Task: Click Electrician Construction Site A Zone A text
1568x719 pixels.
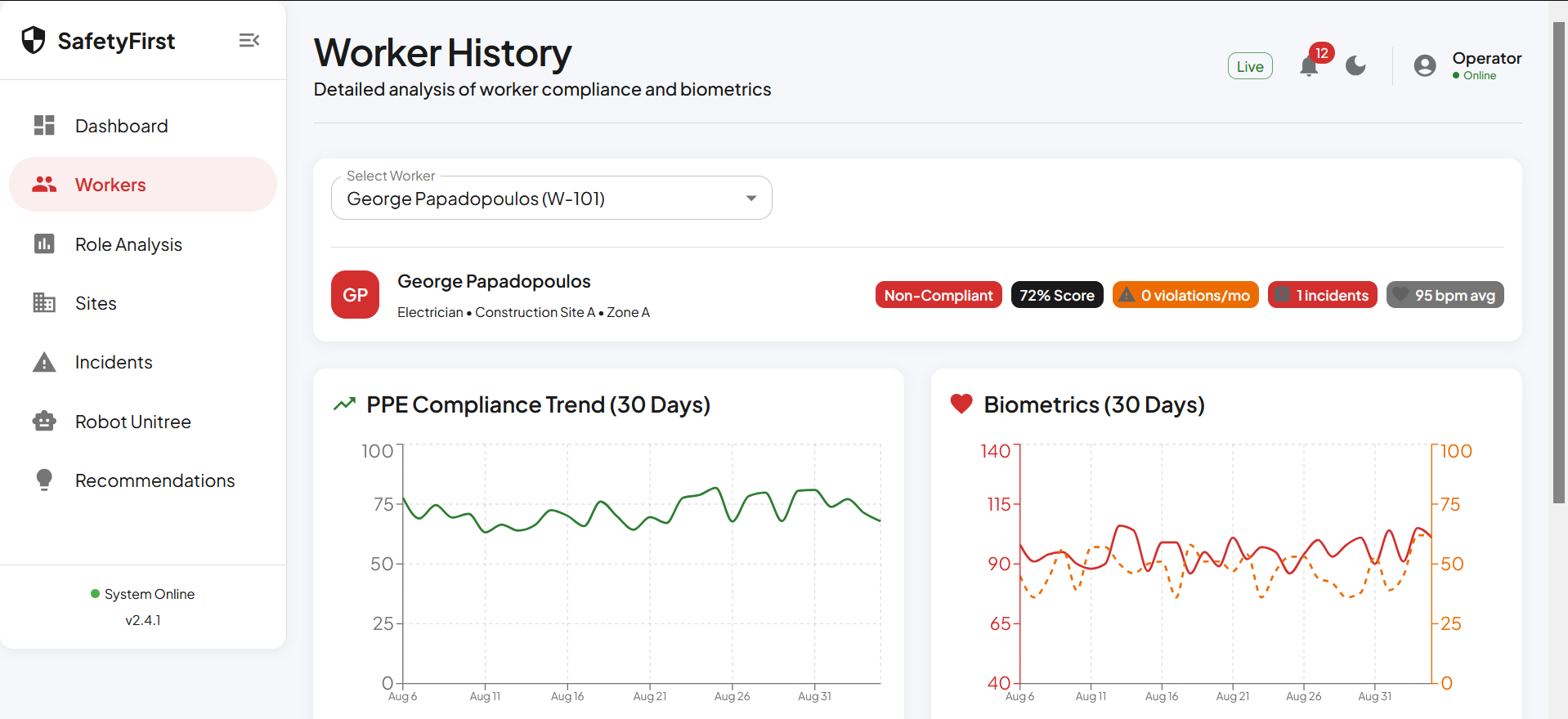Action: 523,312
